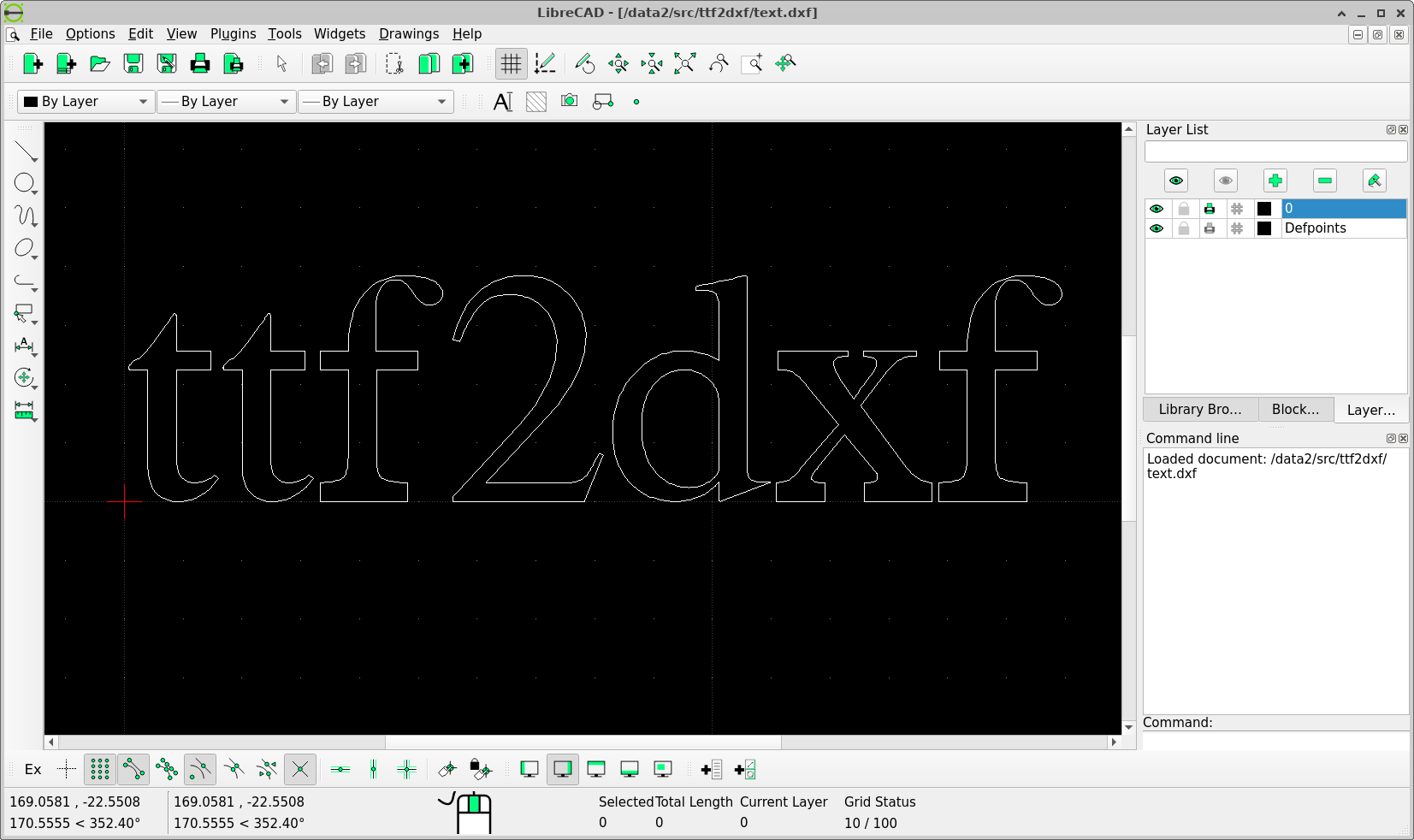
Task: Save the drawing with the Save icon
Action: coord(133,63)
